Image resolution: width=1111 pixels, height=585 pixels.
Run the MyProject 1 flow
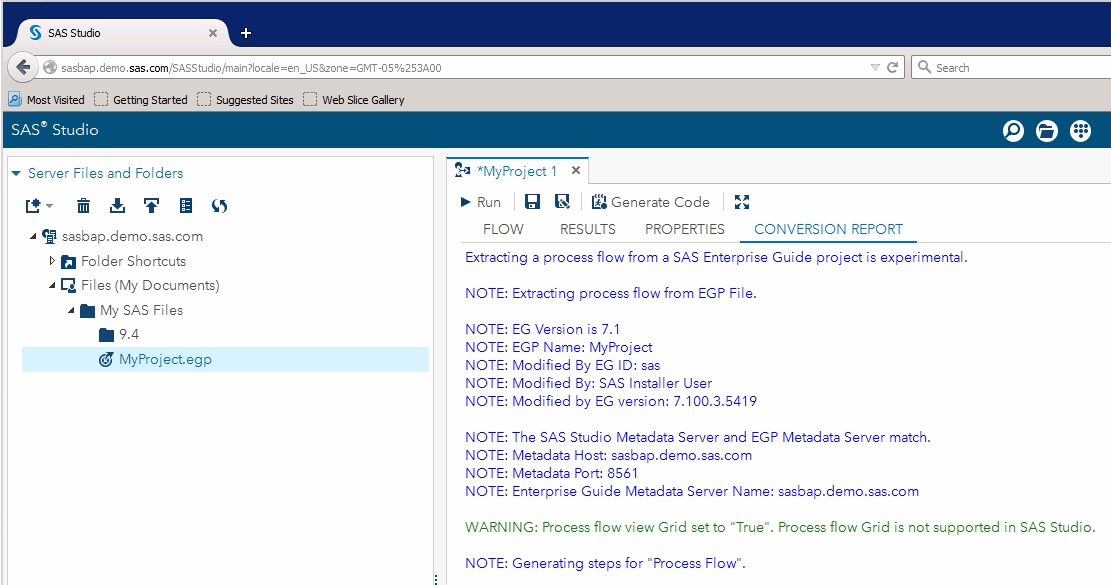click(481, 201)
